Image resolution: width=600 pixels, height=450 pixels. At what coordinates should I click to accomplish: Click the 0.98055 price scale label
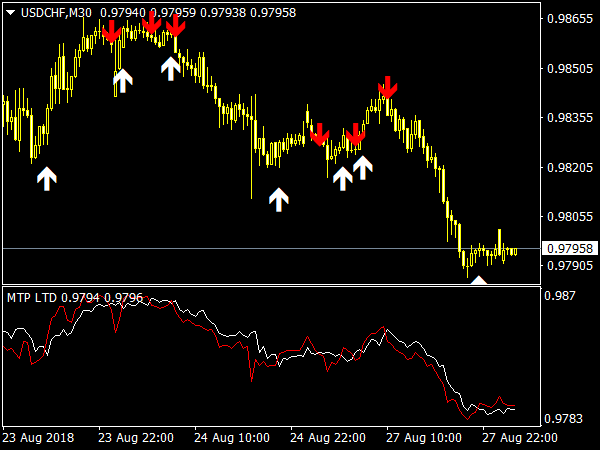click(570, 217)
